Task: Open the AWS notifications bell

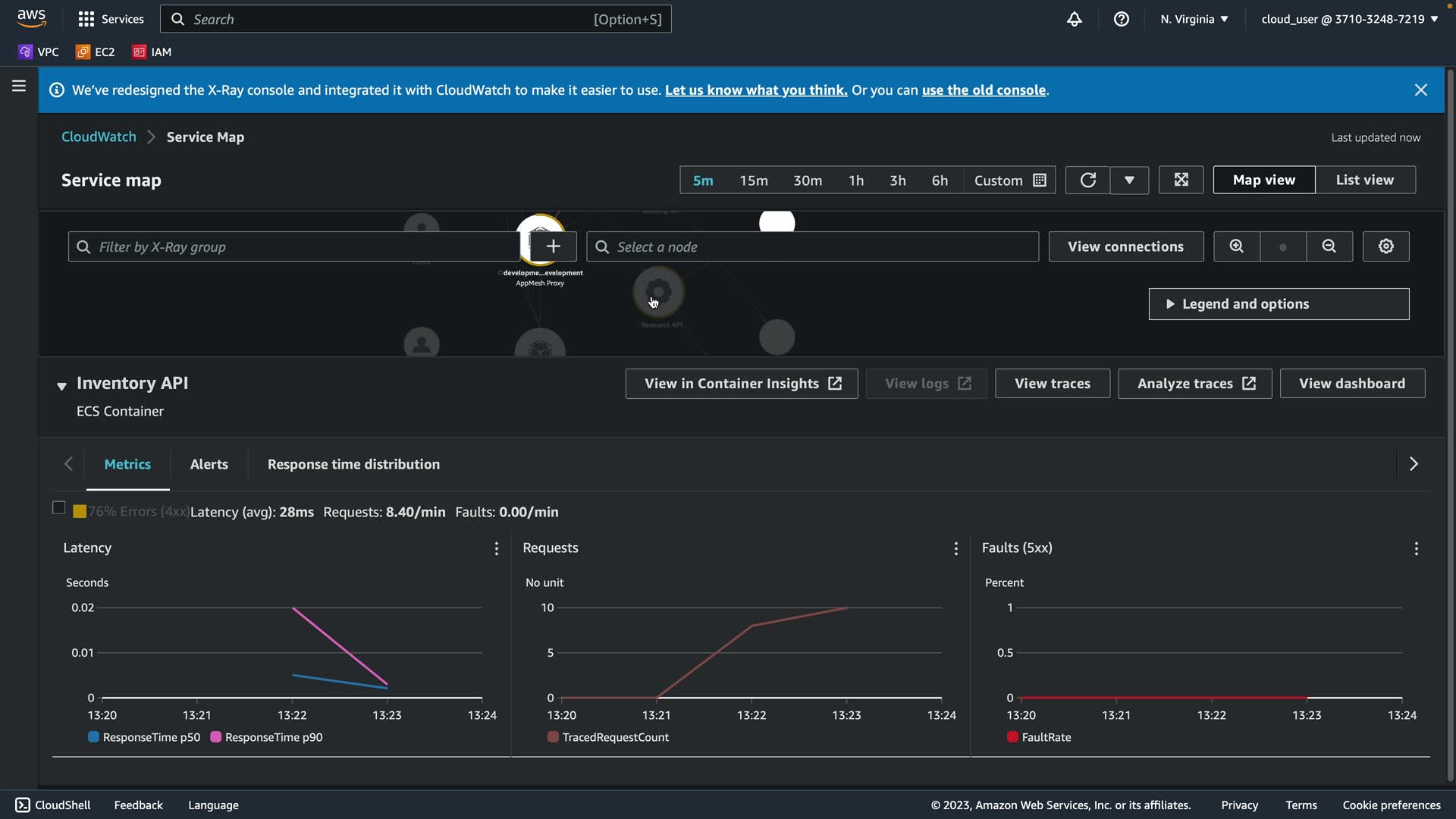Action: tap(1074, 19)
